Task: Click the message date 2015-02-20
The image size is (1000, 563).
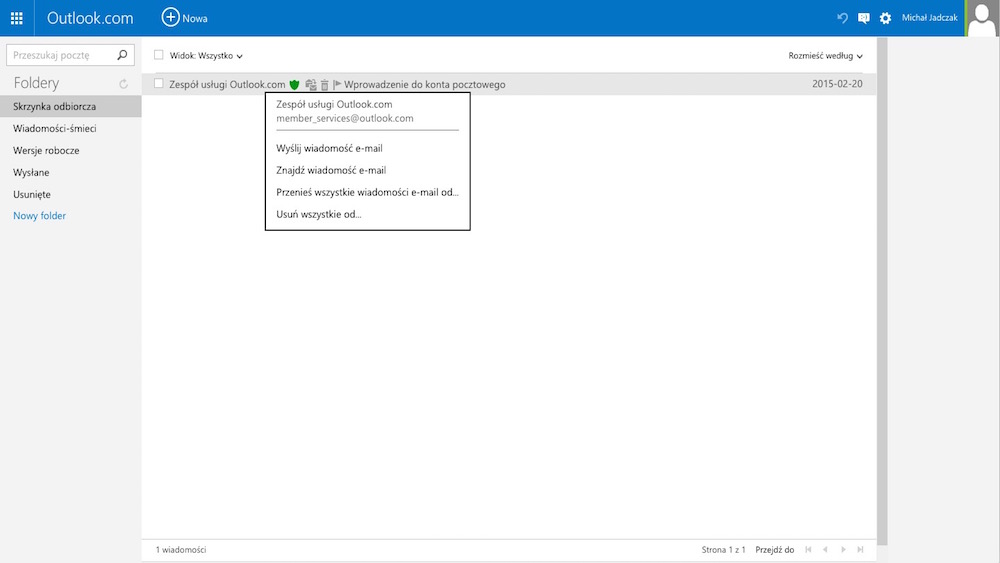Action: (x=837, y=84)
